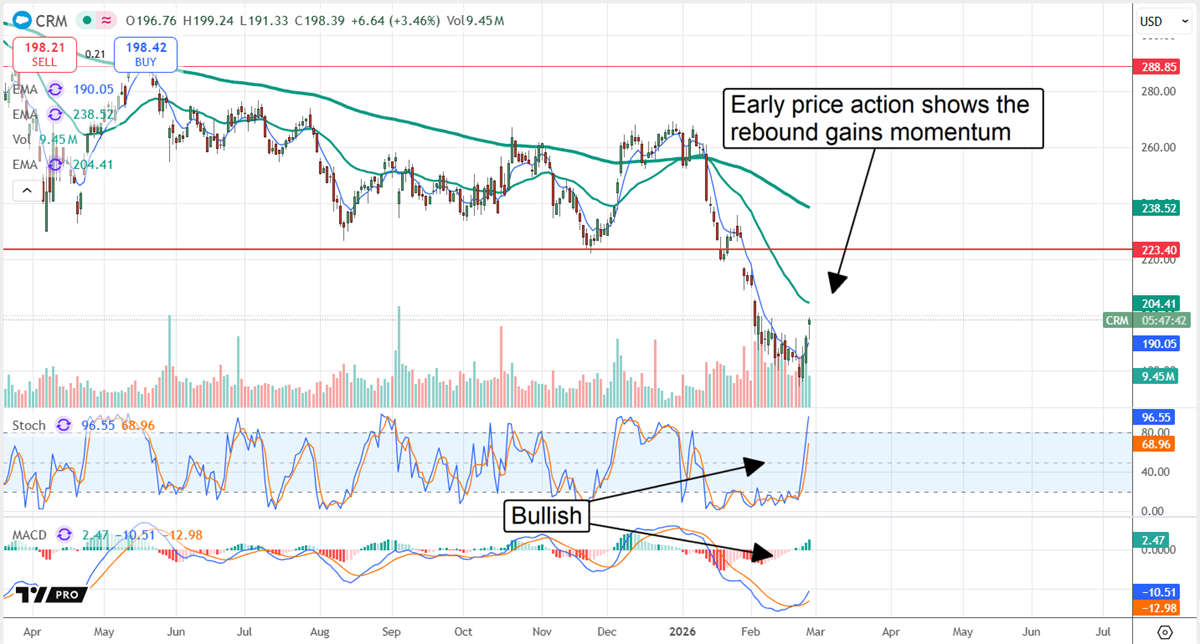Click the Dec label on the time axis
1200x644 pixels.
tap(606, 633)
